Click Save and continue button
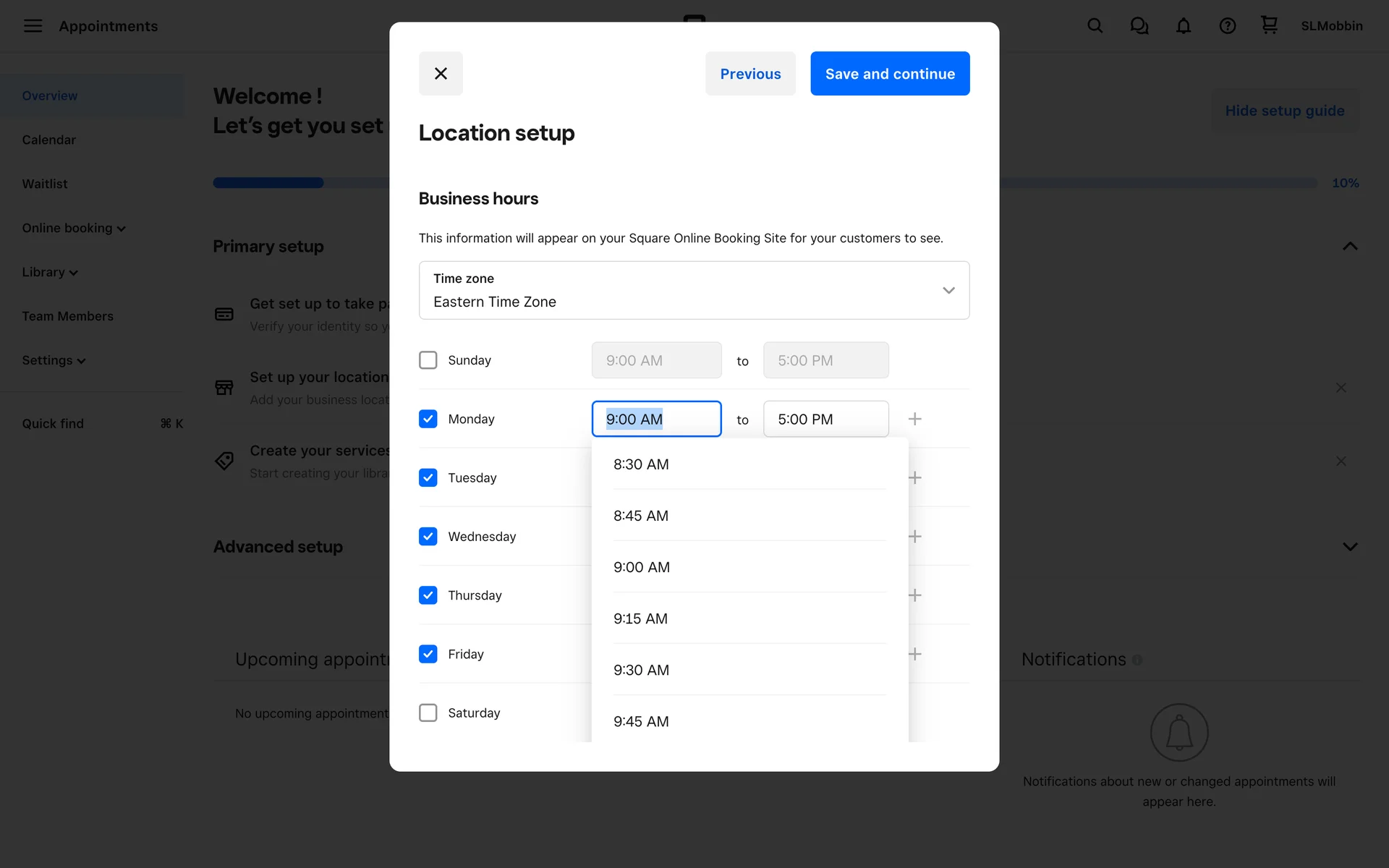1389x868 pixels. (x=889, y=73)
